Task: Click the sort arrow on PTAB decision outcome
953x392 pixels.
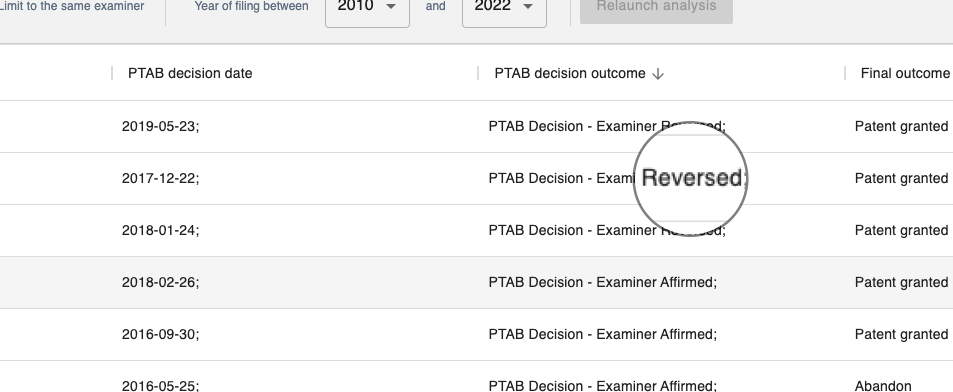Action: pos(658,74)
